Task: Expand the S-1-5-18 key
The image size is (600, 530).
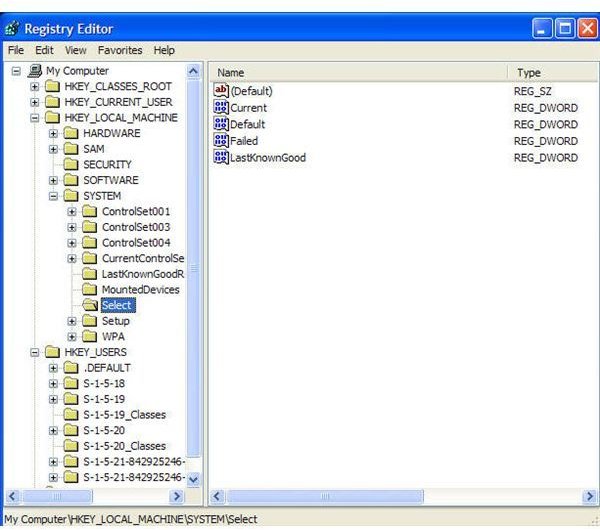Action: [53, 384]
